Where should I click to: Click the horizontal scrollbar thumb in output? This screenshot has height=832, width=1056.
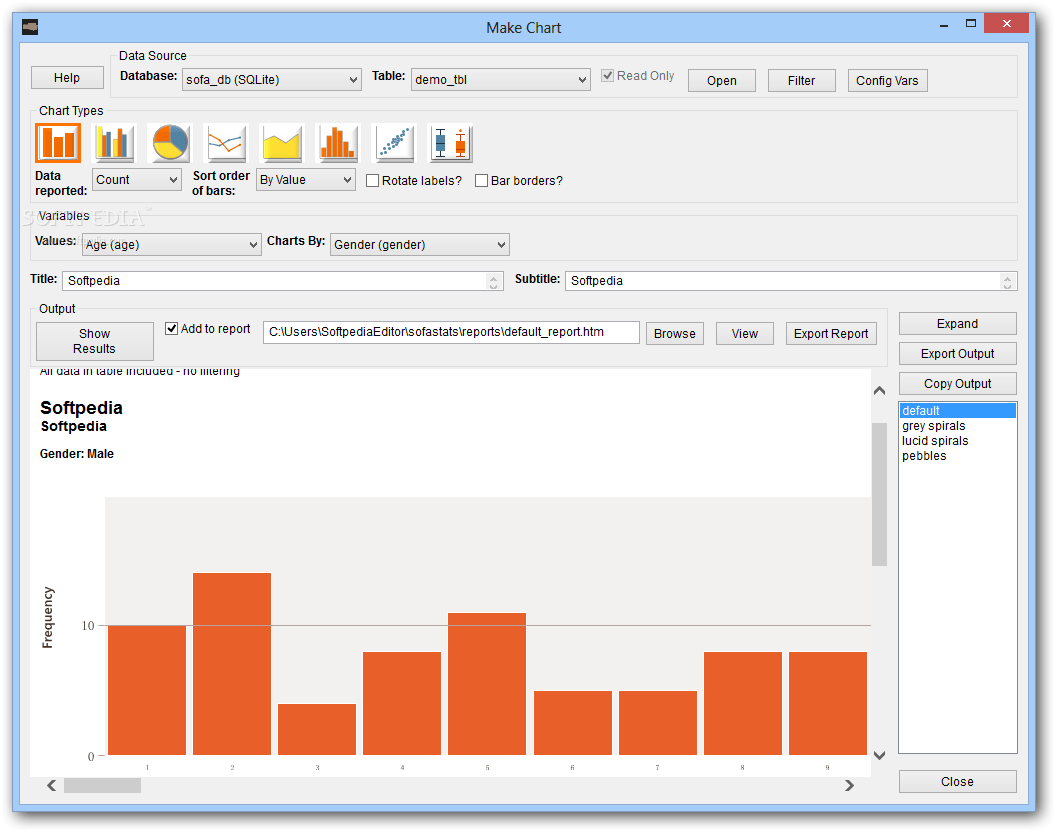pyautogui.click(x=102, y=786)
